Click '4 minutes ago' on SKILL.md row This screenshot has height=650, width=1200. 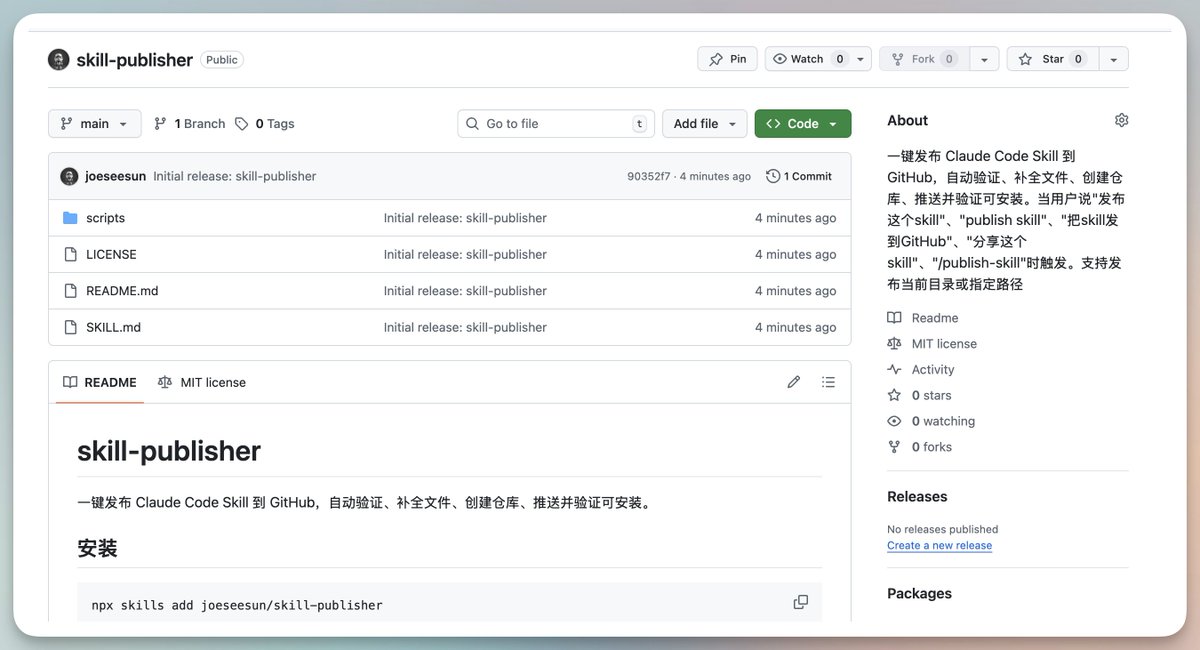pos(795,327)
